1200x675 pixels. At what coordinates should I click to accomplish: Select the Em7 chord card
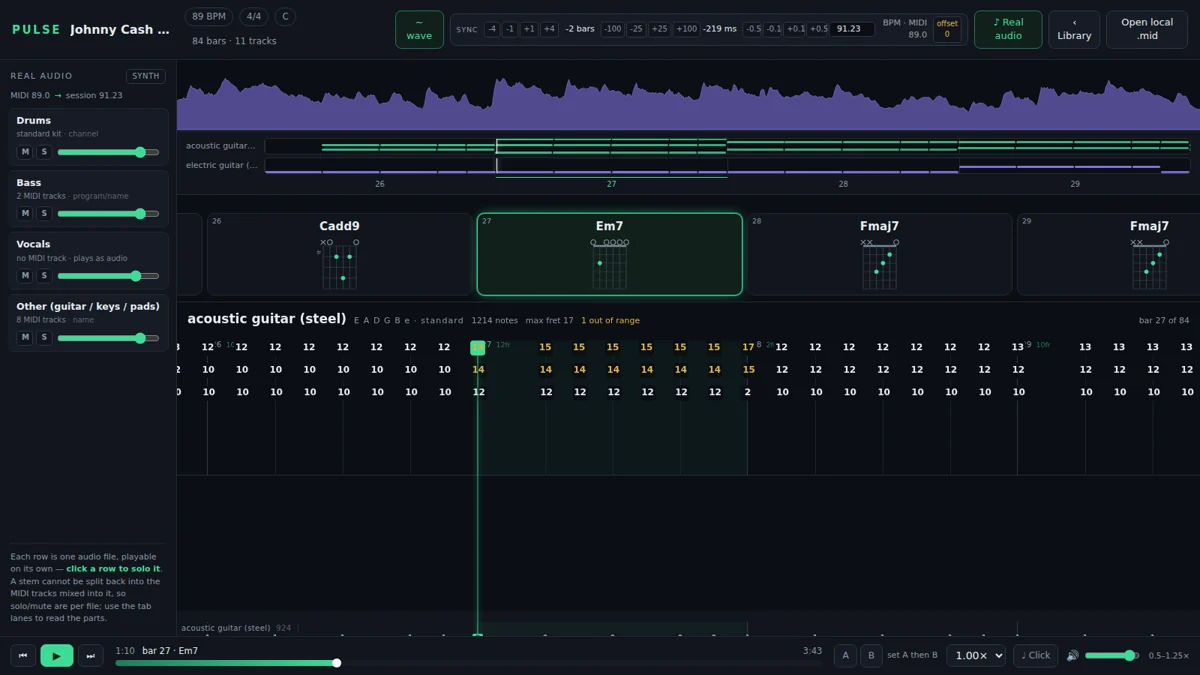pyautogui.click(x=610, y=254)
